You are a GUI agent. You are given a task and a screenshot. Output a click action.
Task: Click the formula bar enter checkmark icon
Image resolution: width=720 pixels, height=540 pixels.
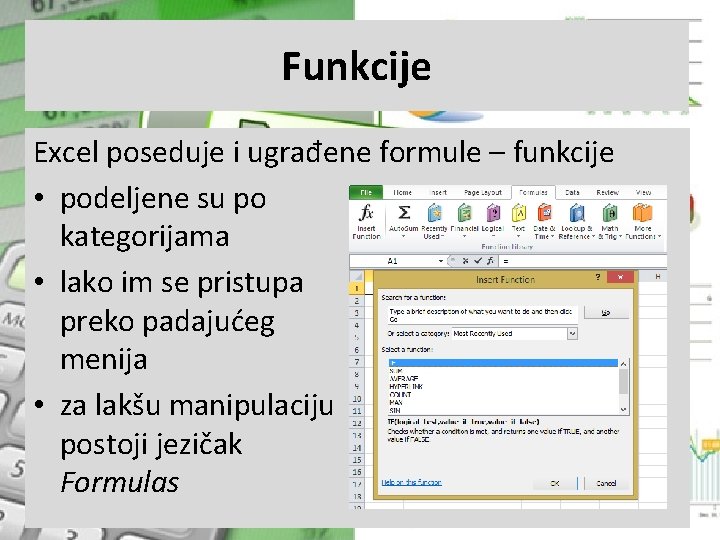coord(478,261)
